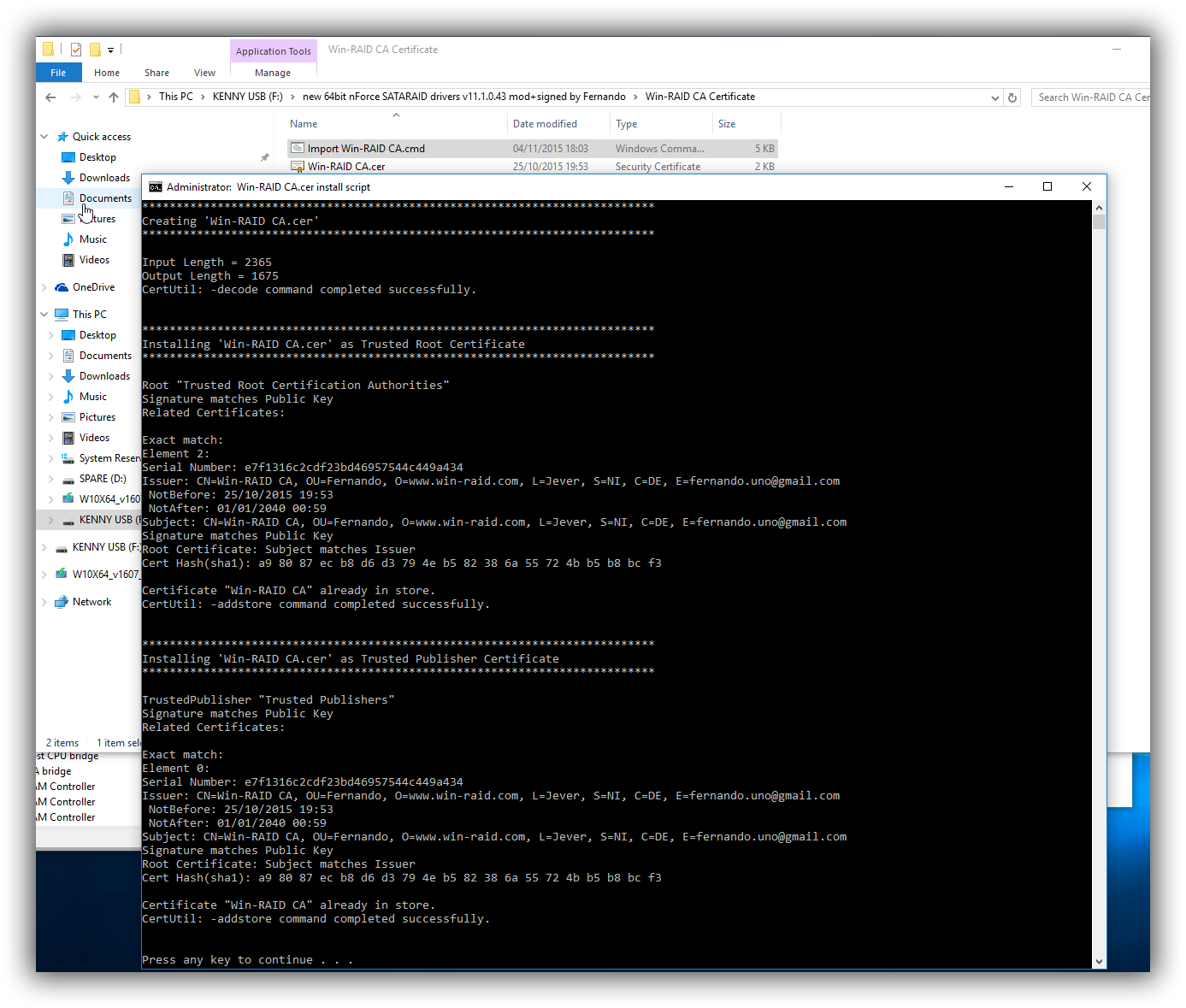Select Videos icon under This PC
Image resolution: width=1186 pixels, height=1008 pixels.
[x=68, y=438]
